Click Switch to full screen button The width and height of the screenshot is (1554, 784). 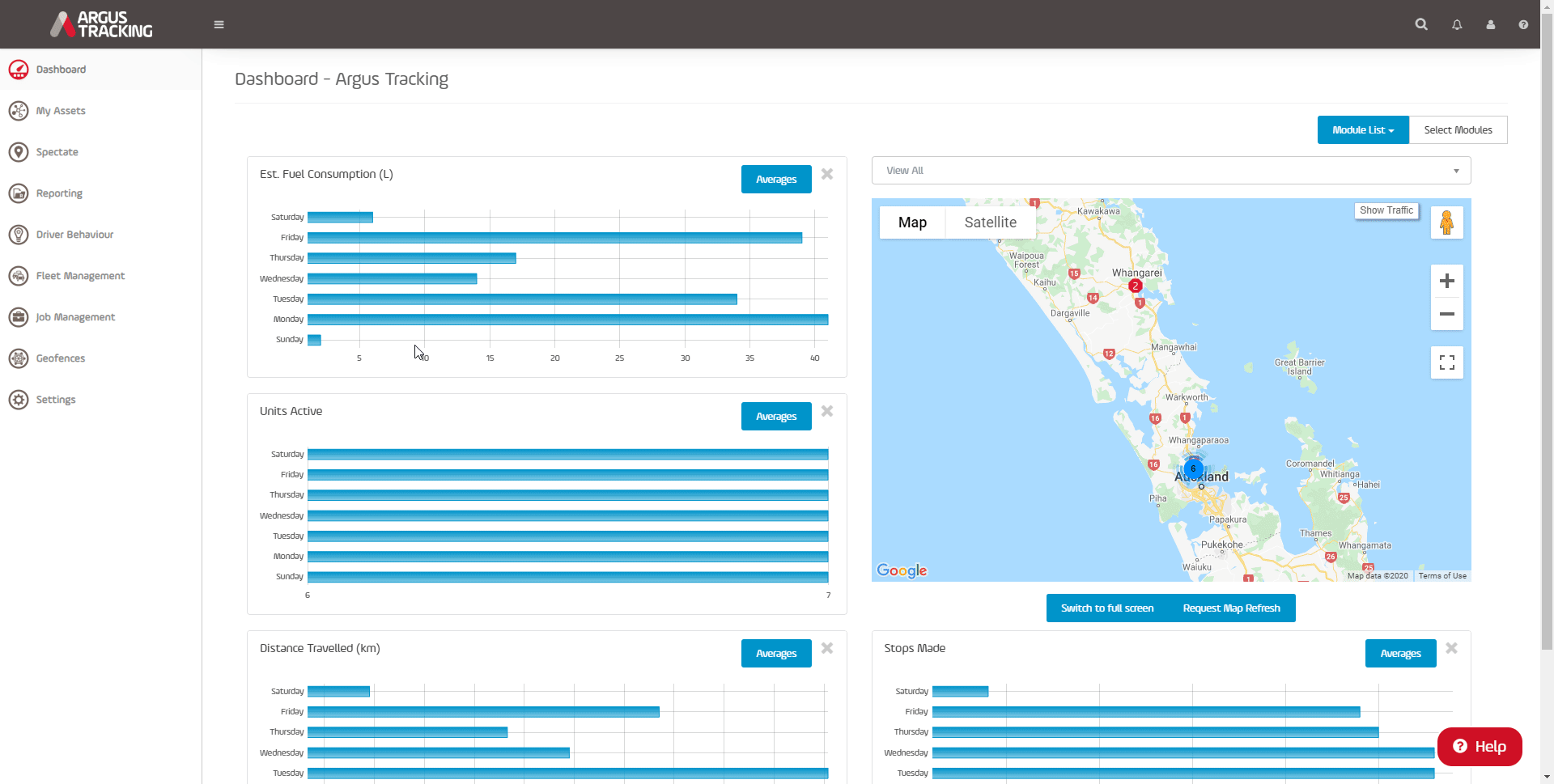pyautogui.click(x=1107, y=608)
